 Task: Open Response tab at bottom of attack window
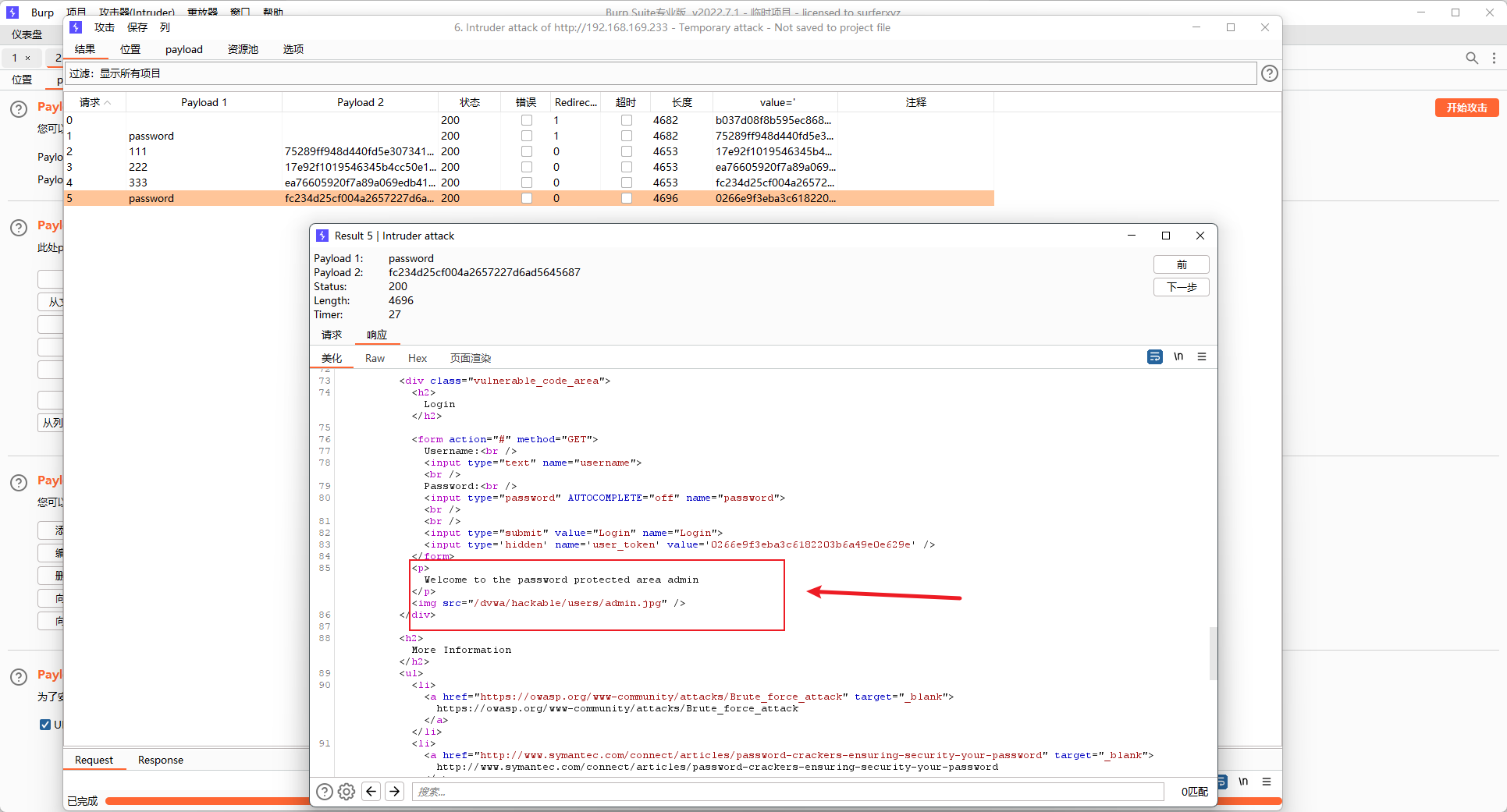click(161, 760)
